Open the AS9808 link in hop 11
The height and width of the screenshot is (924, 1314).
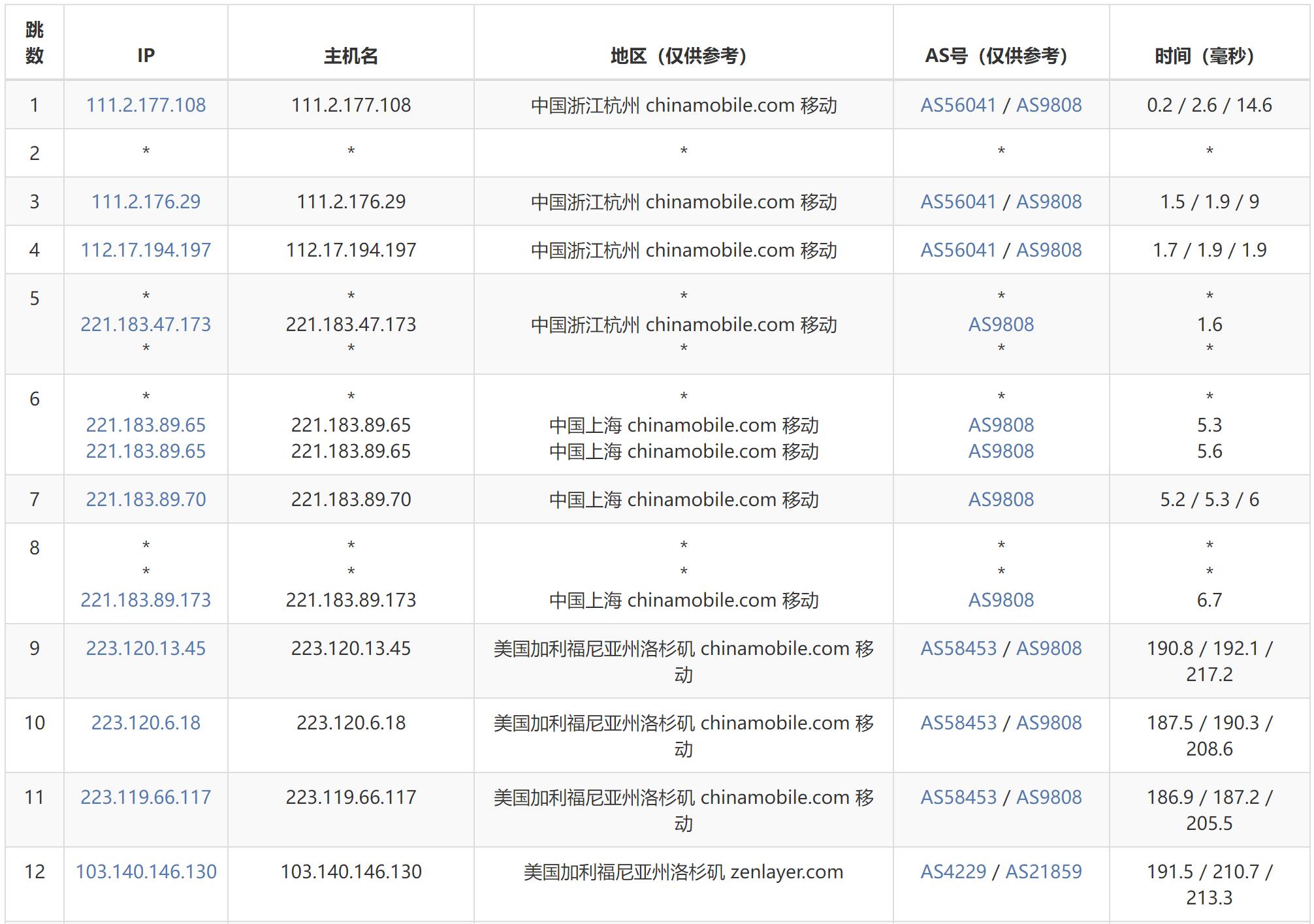coord(1049,797)
